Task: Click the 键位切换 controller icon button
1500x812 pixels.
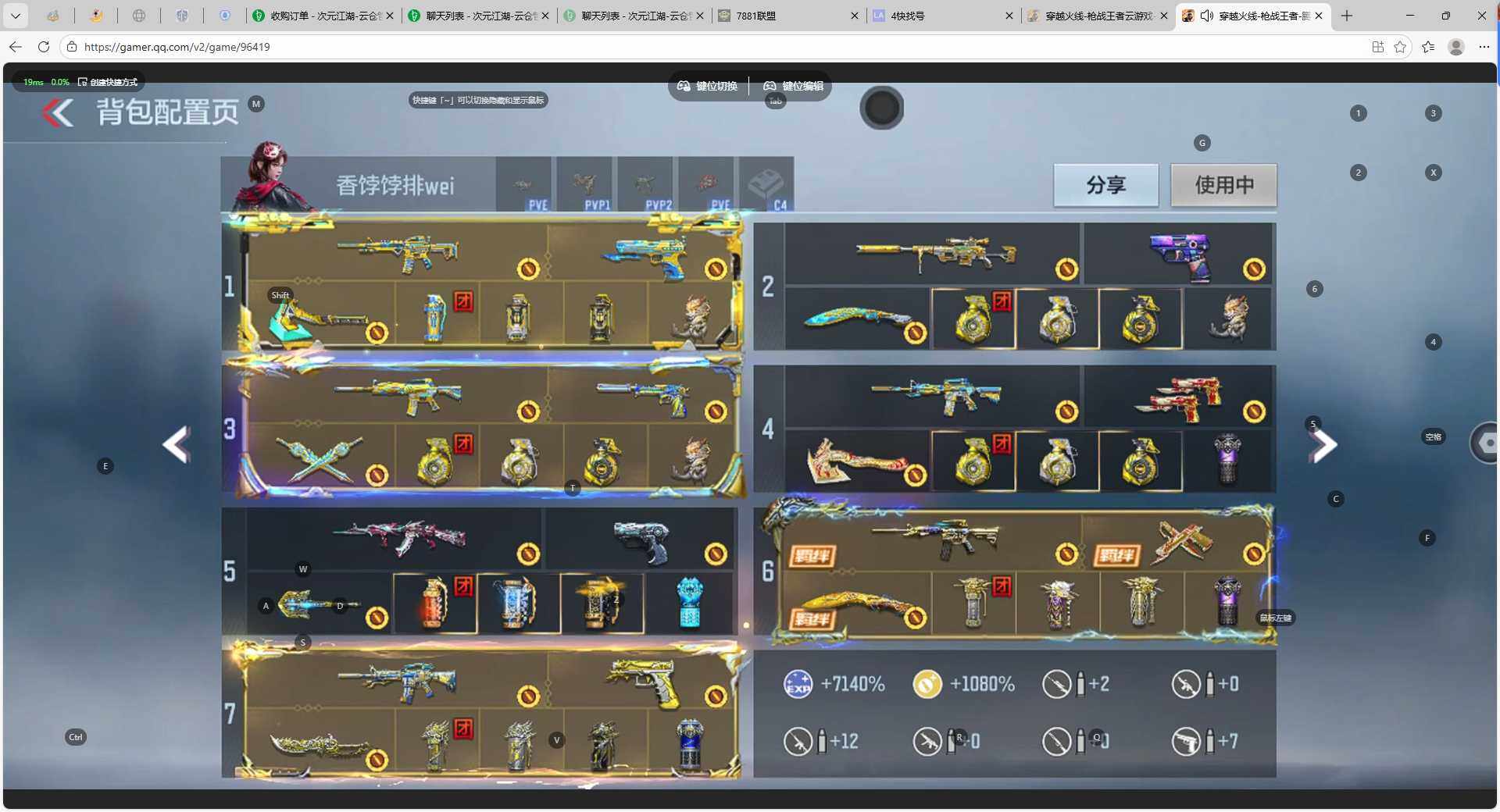Action: [707, 86]
